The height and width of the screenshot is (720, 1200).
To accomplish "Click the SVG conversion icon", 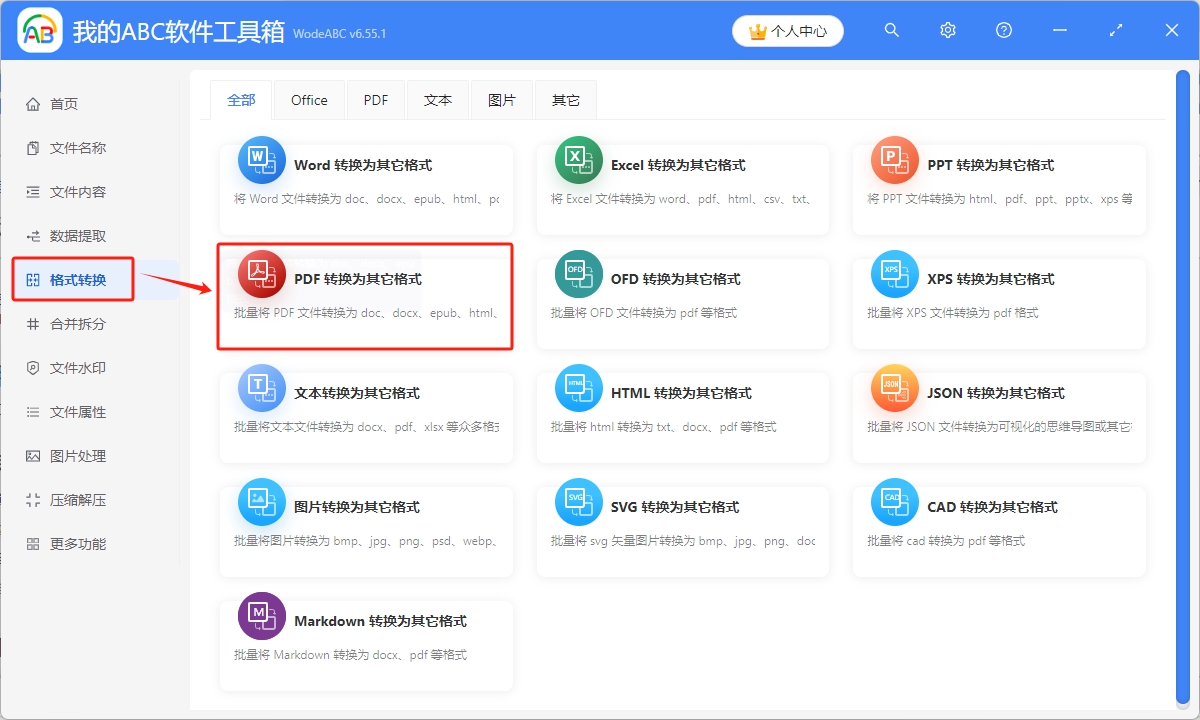I will click(x=578, y=502).
